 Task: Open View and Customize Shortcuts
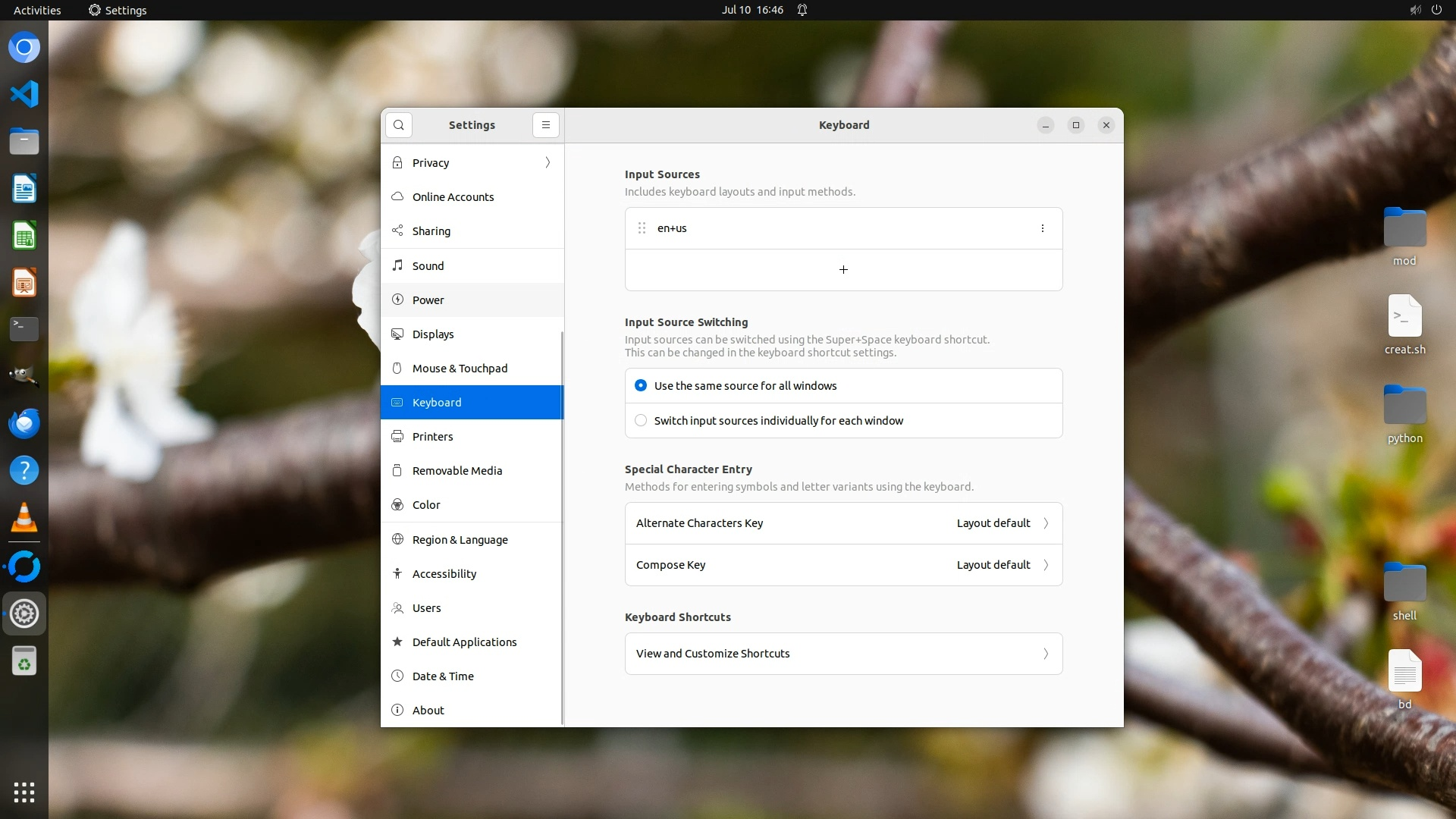coord(843,654)
